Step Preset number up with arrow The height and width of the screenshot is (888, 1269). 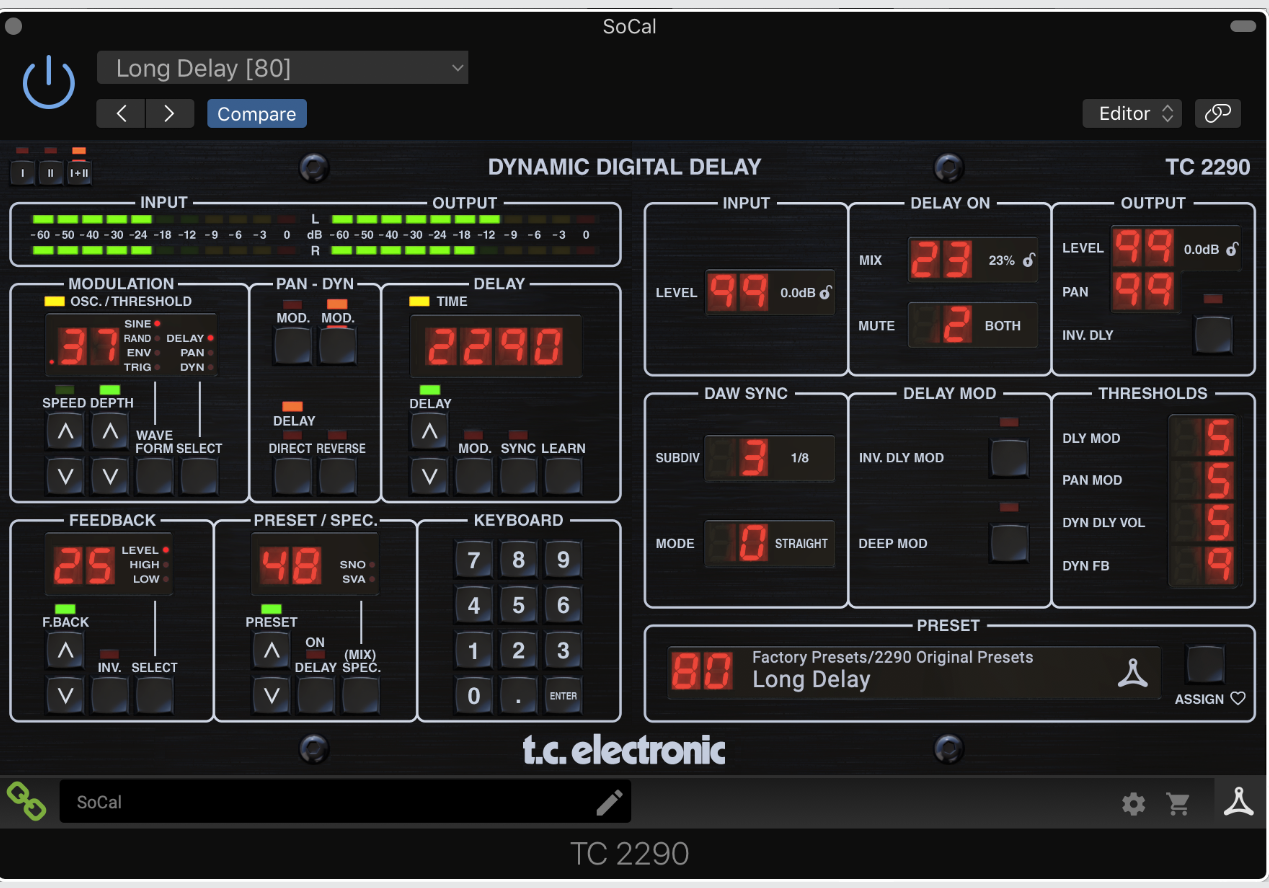pos(270,652)
